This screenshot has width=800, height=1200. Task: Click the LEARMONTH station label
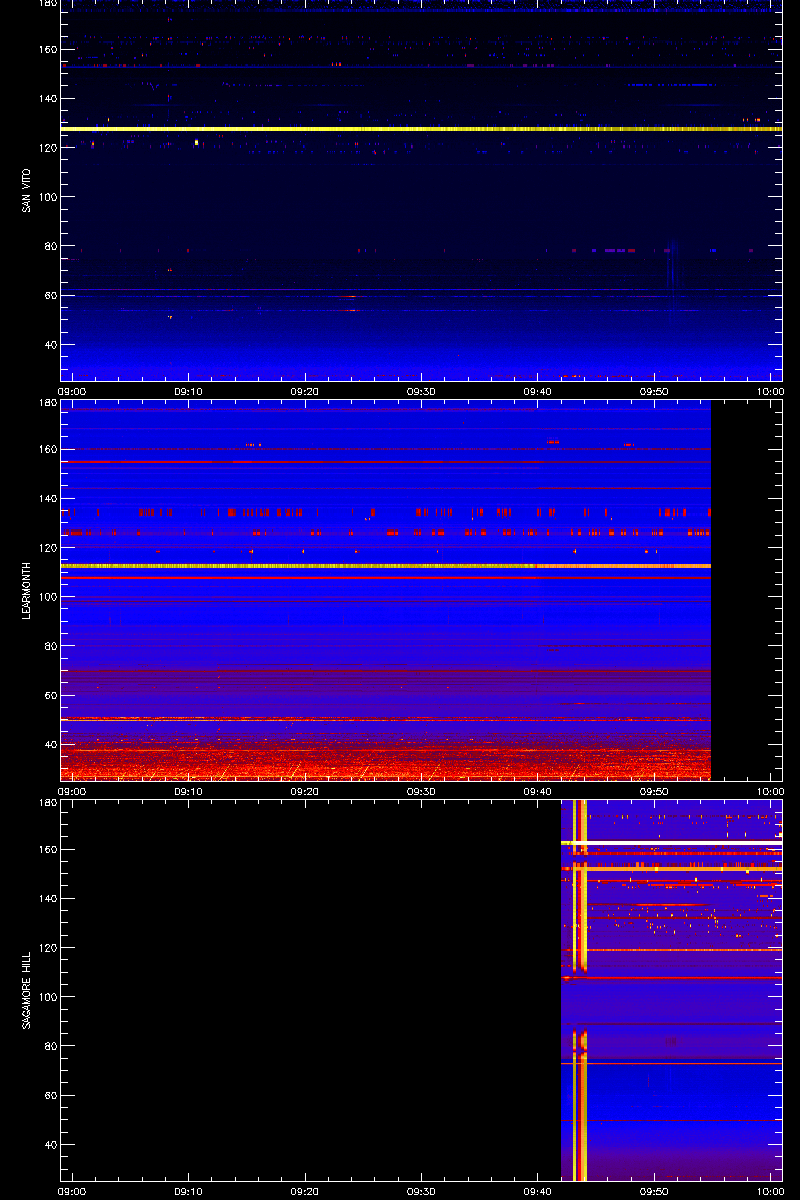(26, 590)
